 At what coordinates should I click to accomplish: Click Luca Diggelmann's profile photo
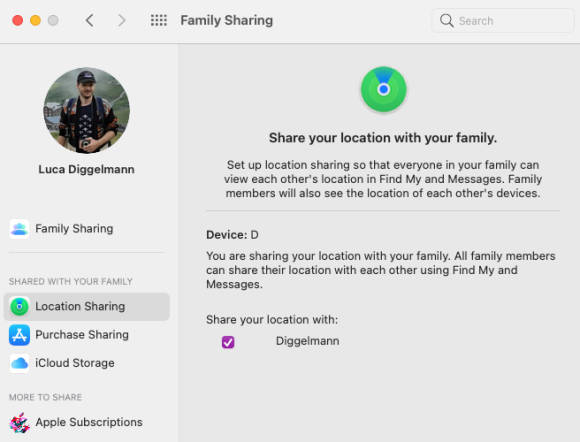click(x=87, y=110)
